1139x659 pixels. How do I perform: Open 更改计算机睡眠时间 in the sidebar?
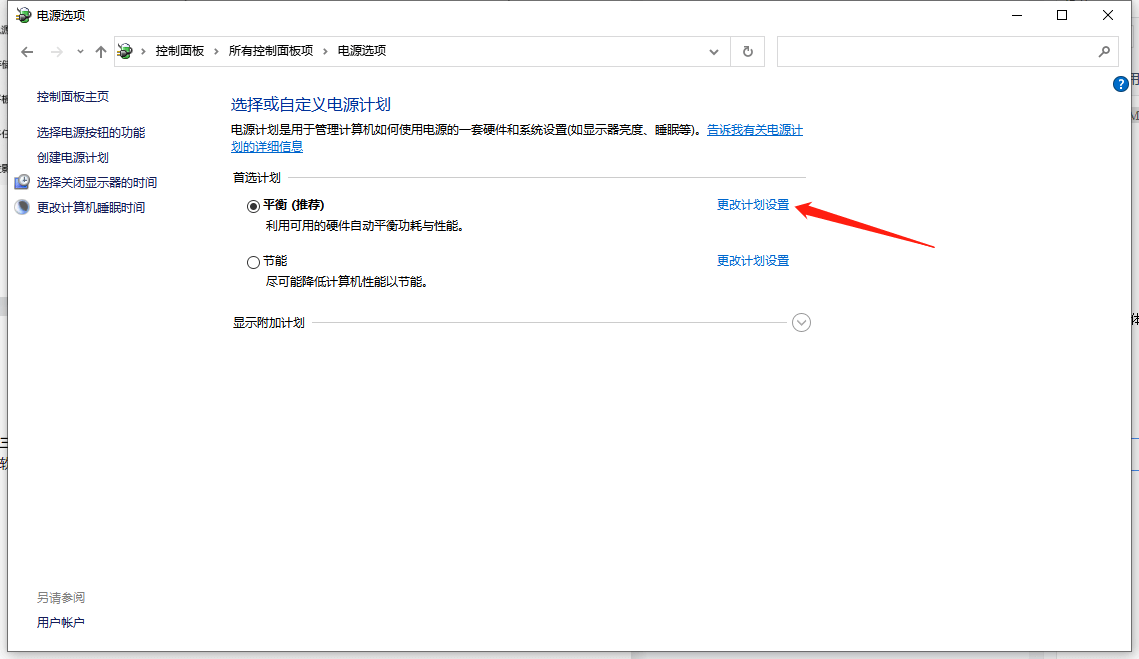tap(90, 208)
